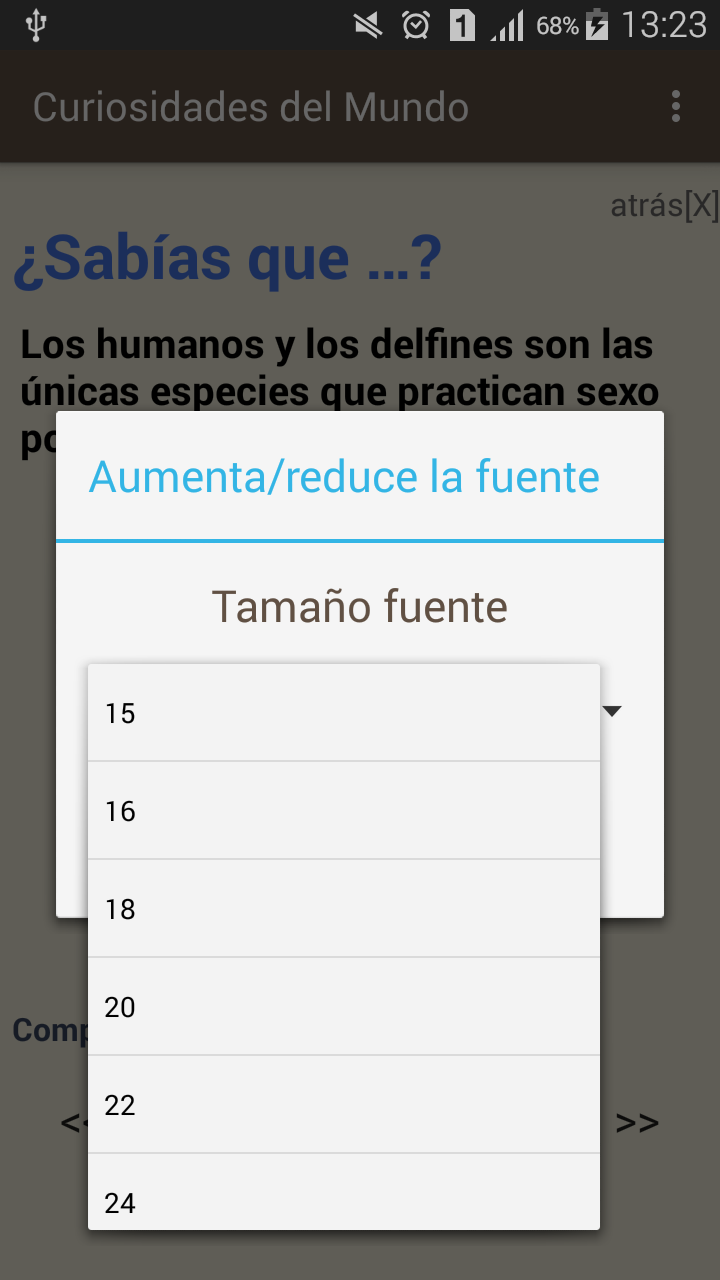
Task: Collapse the font size spinner arrow
Action: tap(613, 711)
